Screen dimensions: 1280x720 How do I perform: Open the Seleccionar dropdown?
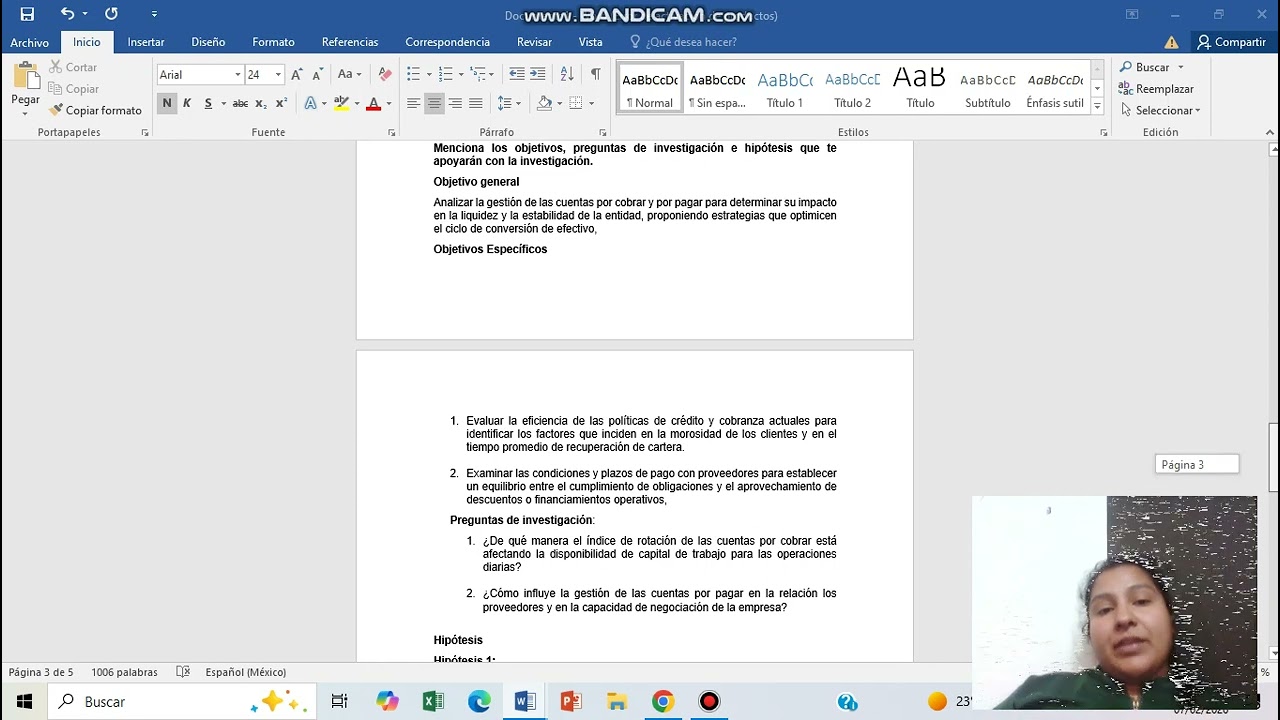(x=1160, y=110)
